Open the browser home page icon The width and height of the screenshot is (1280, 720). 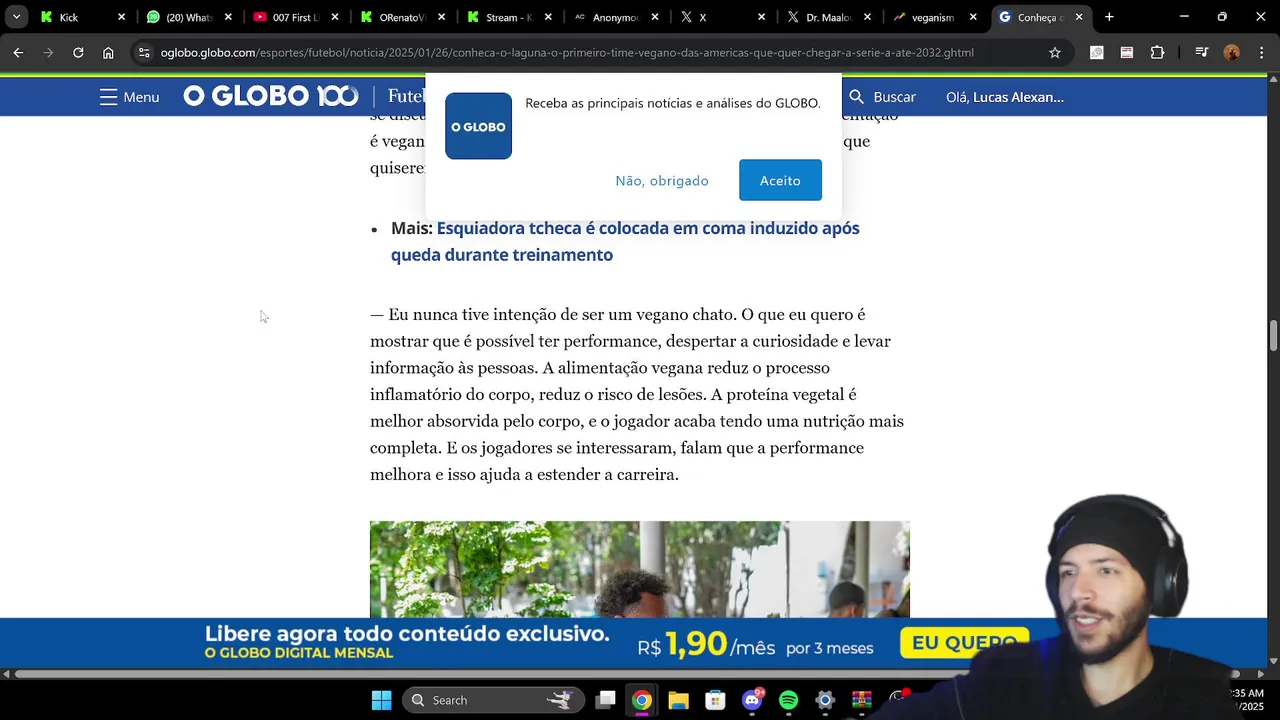point(108,52)
